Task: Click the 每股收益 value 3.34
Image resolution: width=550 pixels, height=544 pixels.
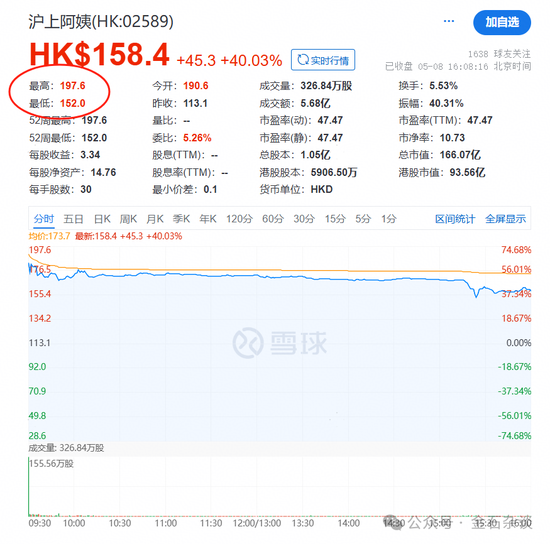Action: click(x=90, y=155)
